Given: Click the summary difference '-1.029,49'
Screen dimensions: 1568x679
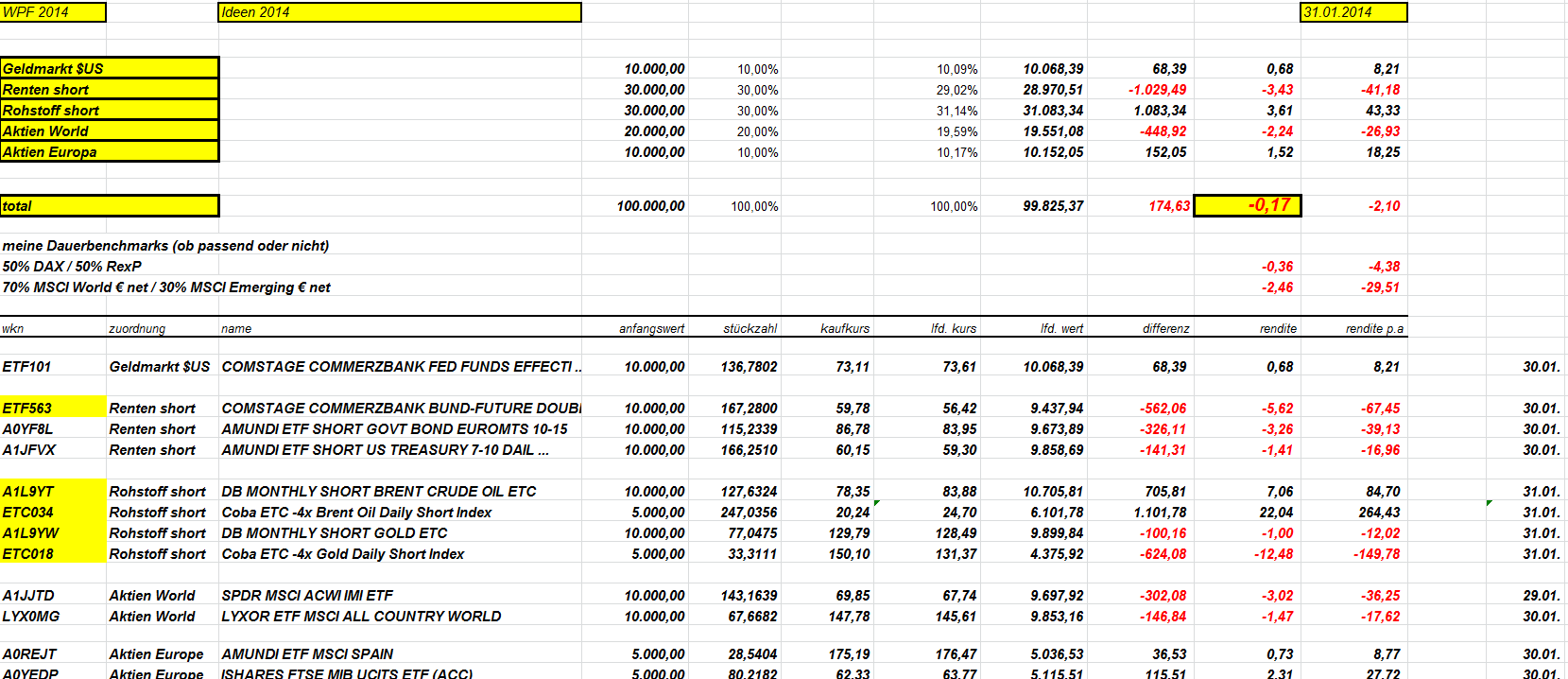Looking at the screenshot, I should pos(1157,90).
